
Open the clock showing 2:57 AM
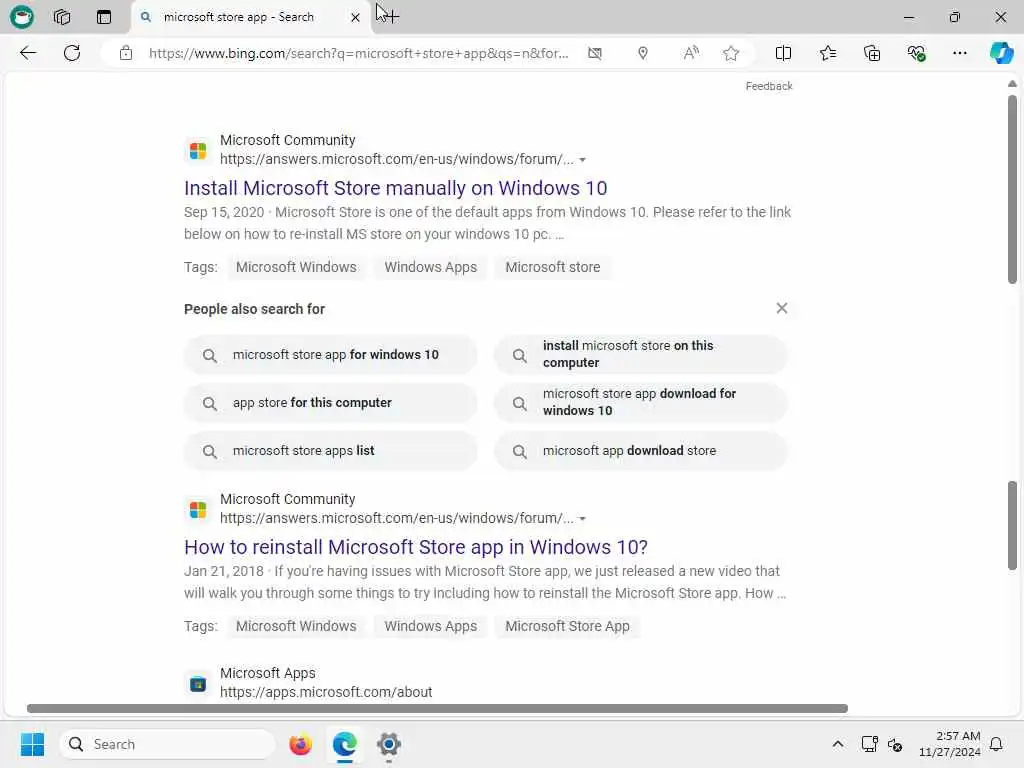[950, 744]
